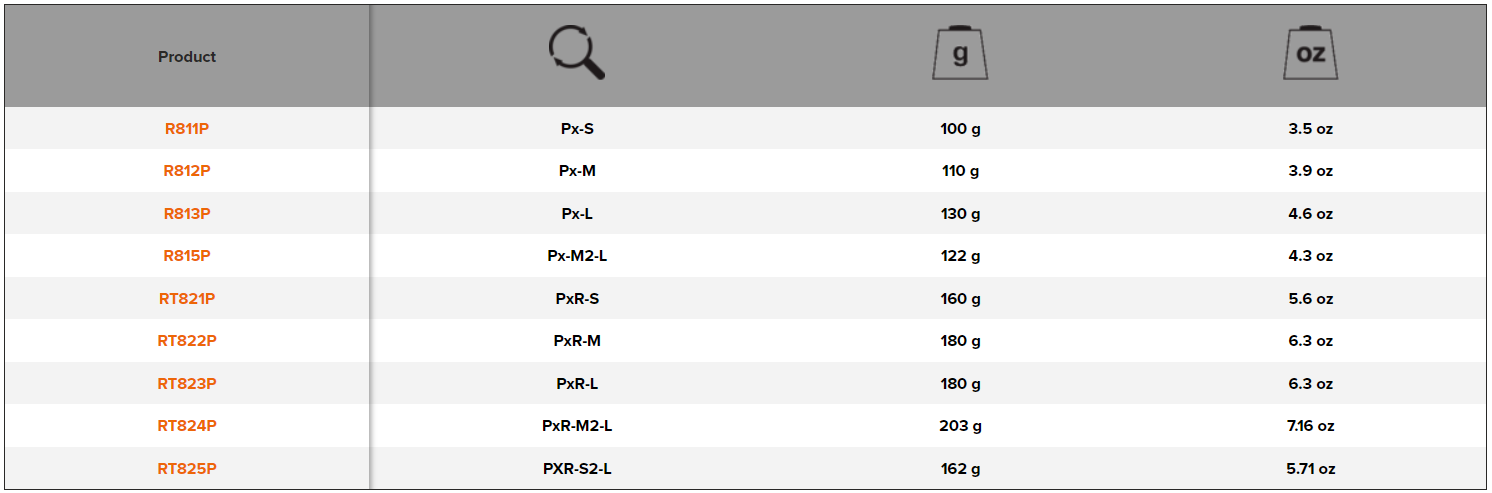Select the Px-S model cell
1492x493 pixels.
click(x=577, y=129)
